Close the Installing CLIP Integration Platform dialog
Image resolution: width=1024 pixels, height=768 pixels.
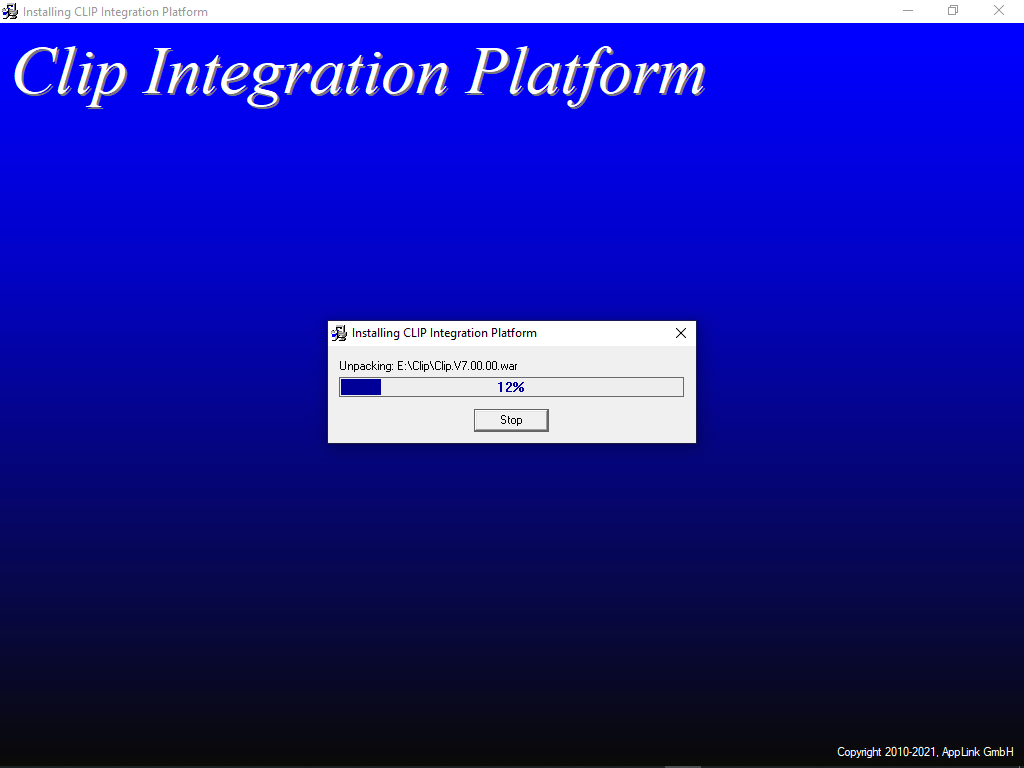(x=680, y=333)
